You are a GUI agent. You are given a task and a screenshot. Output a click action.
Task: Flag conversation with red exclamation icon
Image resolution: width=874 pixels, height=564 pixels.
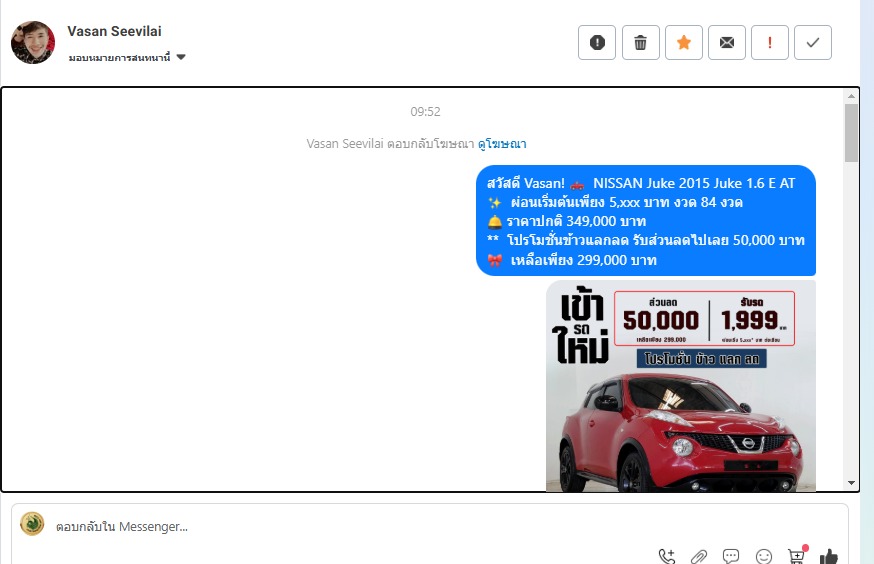[x=770, y=42]
